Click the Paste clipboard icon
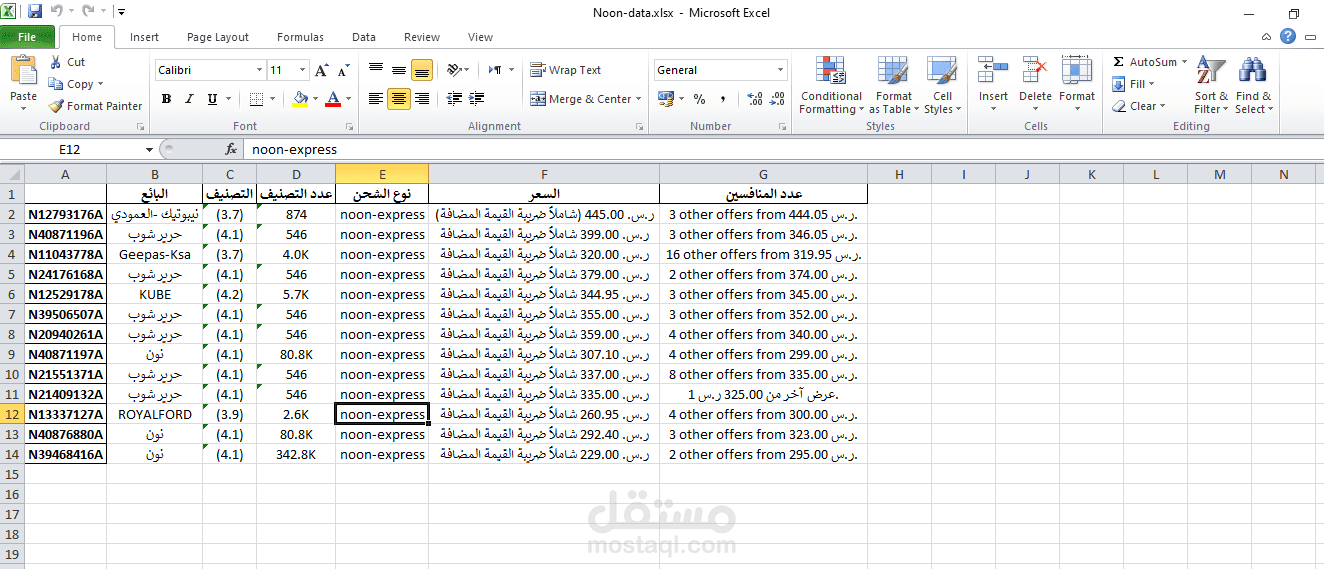The height and width of the screenshot is (569, 1324). (23, 71)
